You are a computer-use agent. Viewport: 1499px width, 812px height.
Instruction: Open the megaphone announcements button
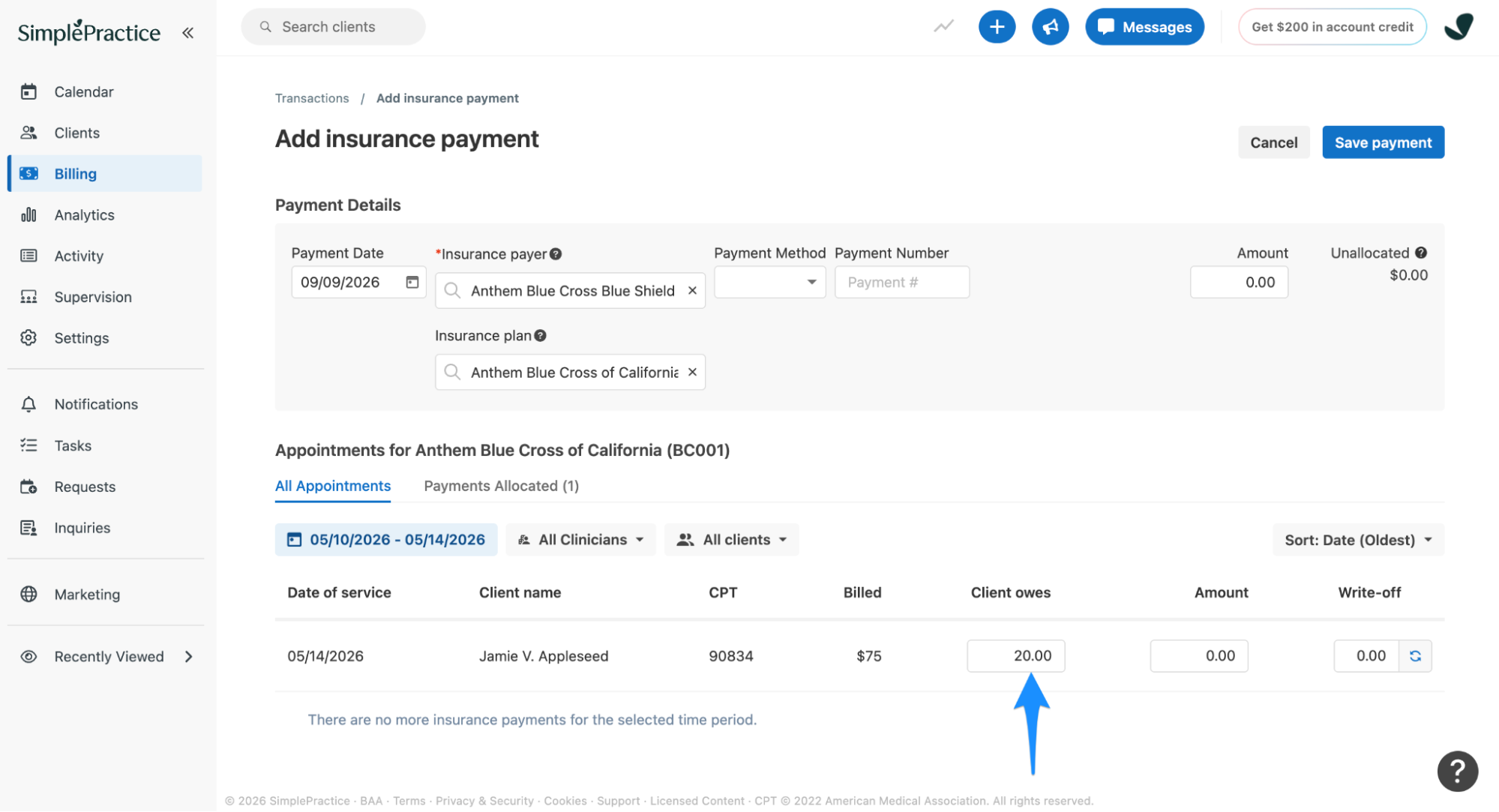1050,27
